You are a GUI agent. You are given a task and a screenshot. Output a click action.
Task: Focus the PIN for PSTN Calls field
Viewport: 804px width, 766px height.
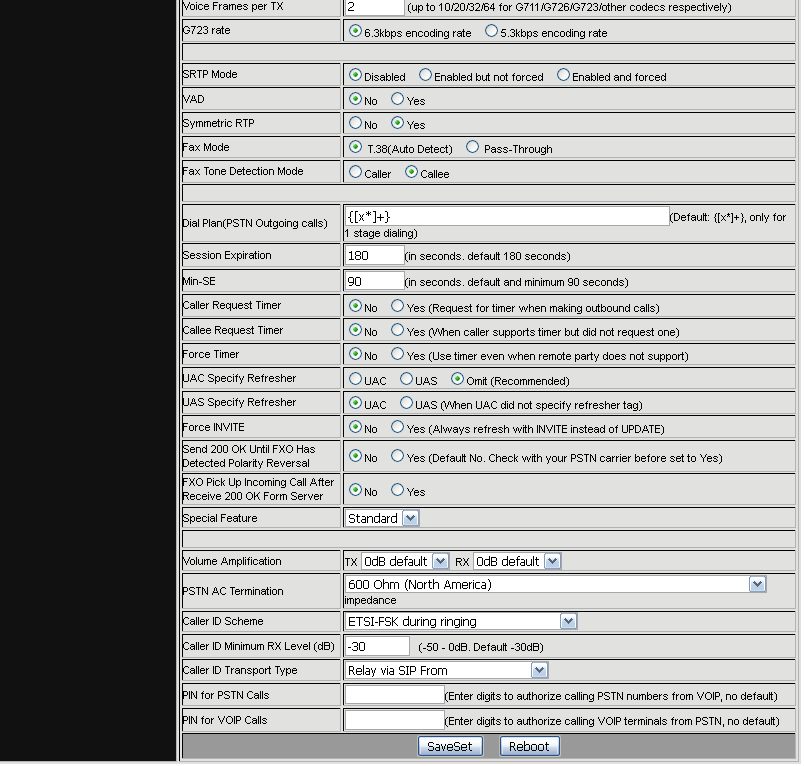tap(394, 695)
